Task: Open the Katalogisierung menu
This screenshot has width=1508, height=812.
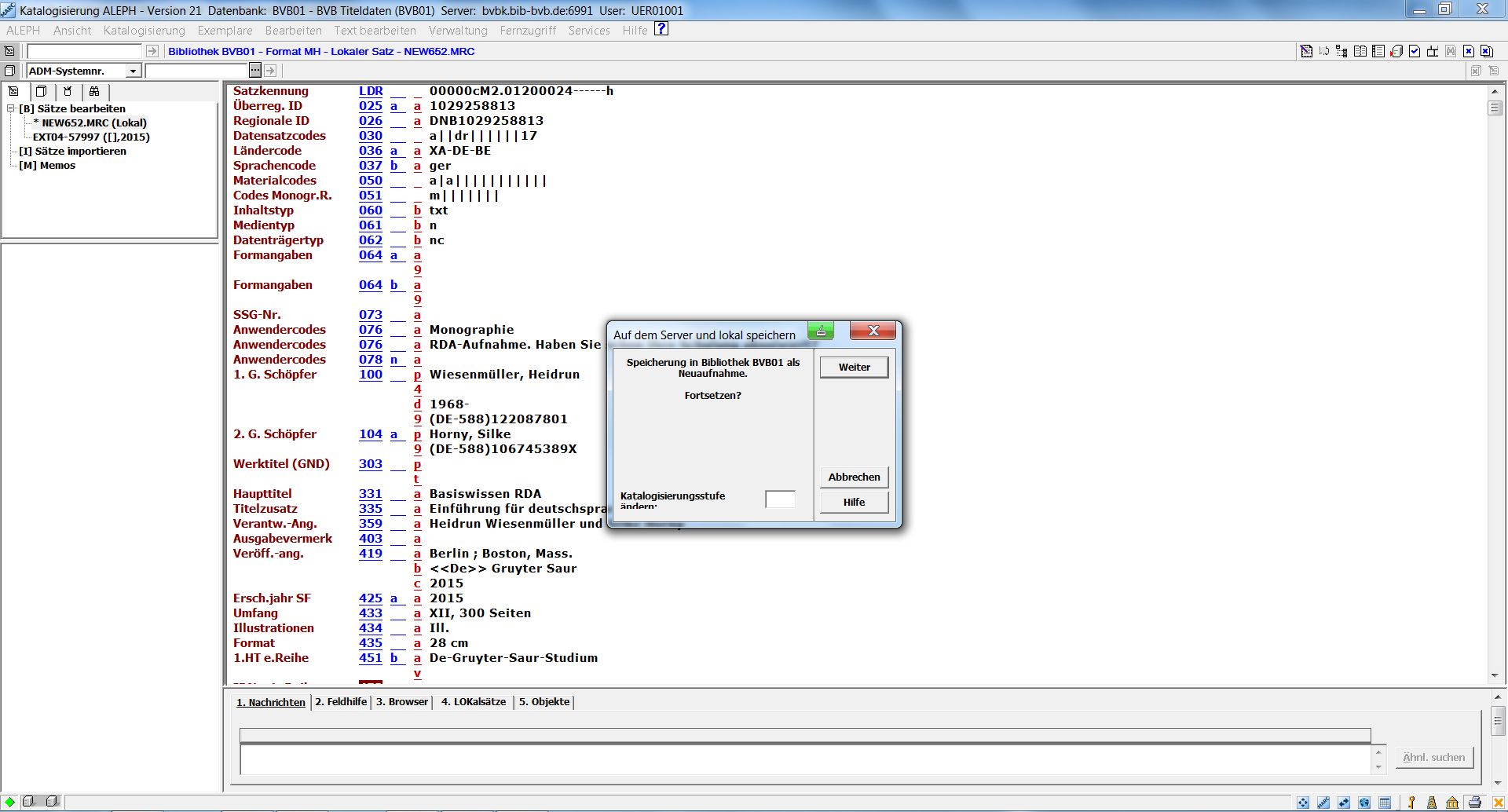Action: 145,31
